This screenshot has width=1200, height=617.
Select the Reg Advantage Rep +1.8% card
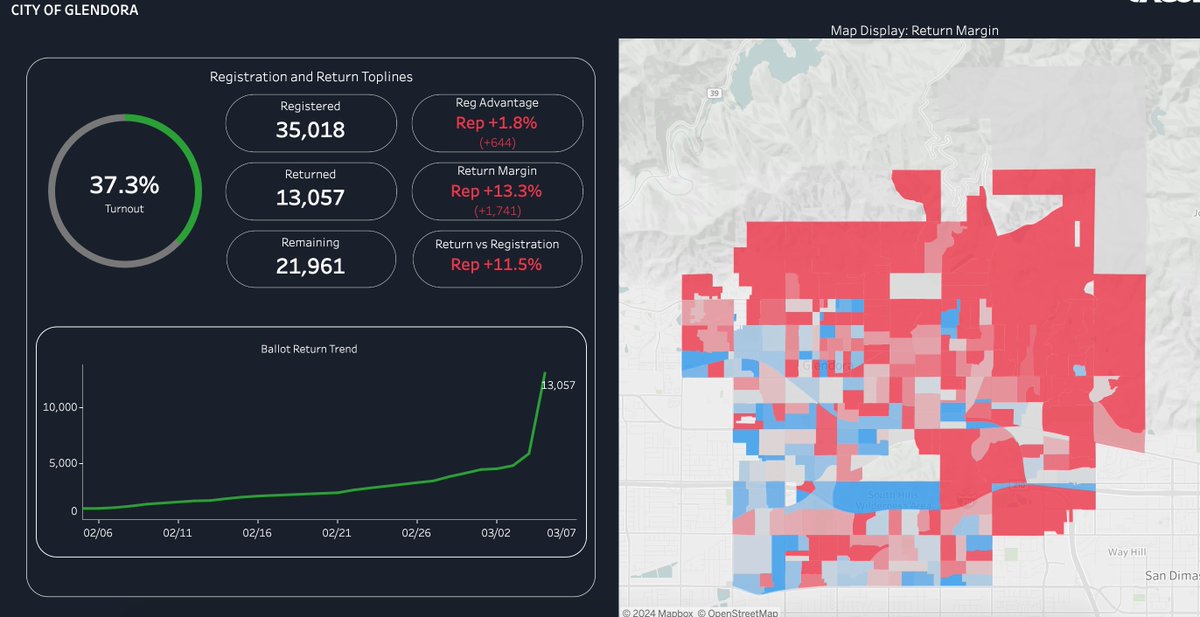click(x=497, y=122)
